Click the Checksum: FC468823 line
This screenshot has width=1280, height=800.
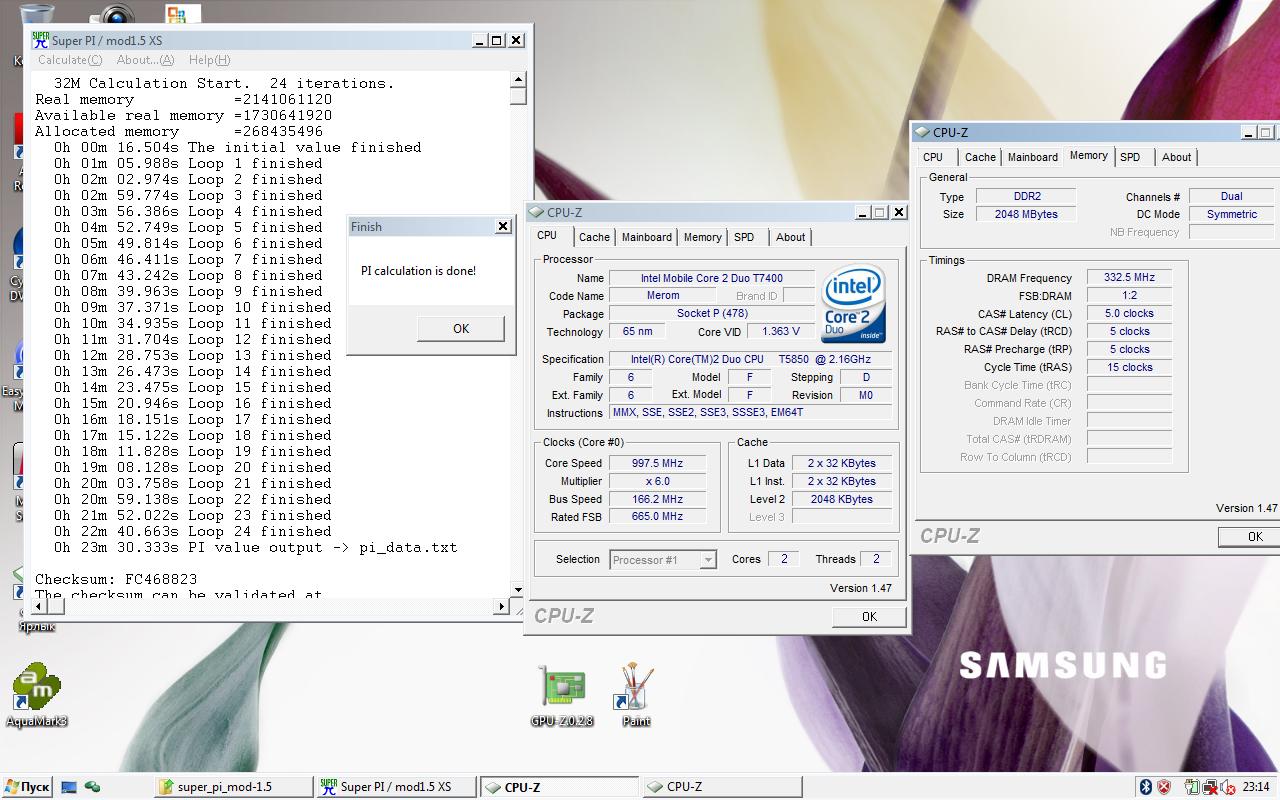pos(116,579)
